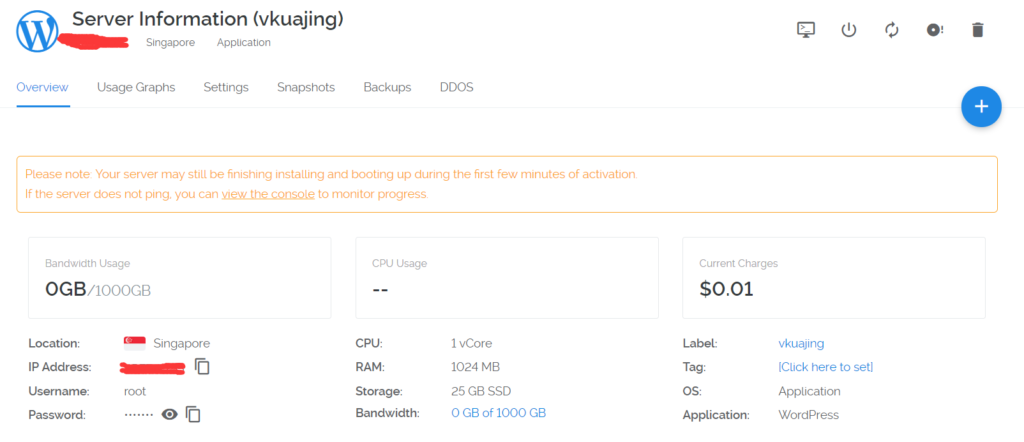
Task: Click the vkuajing label link
Action: 801,343
